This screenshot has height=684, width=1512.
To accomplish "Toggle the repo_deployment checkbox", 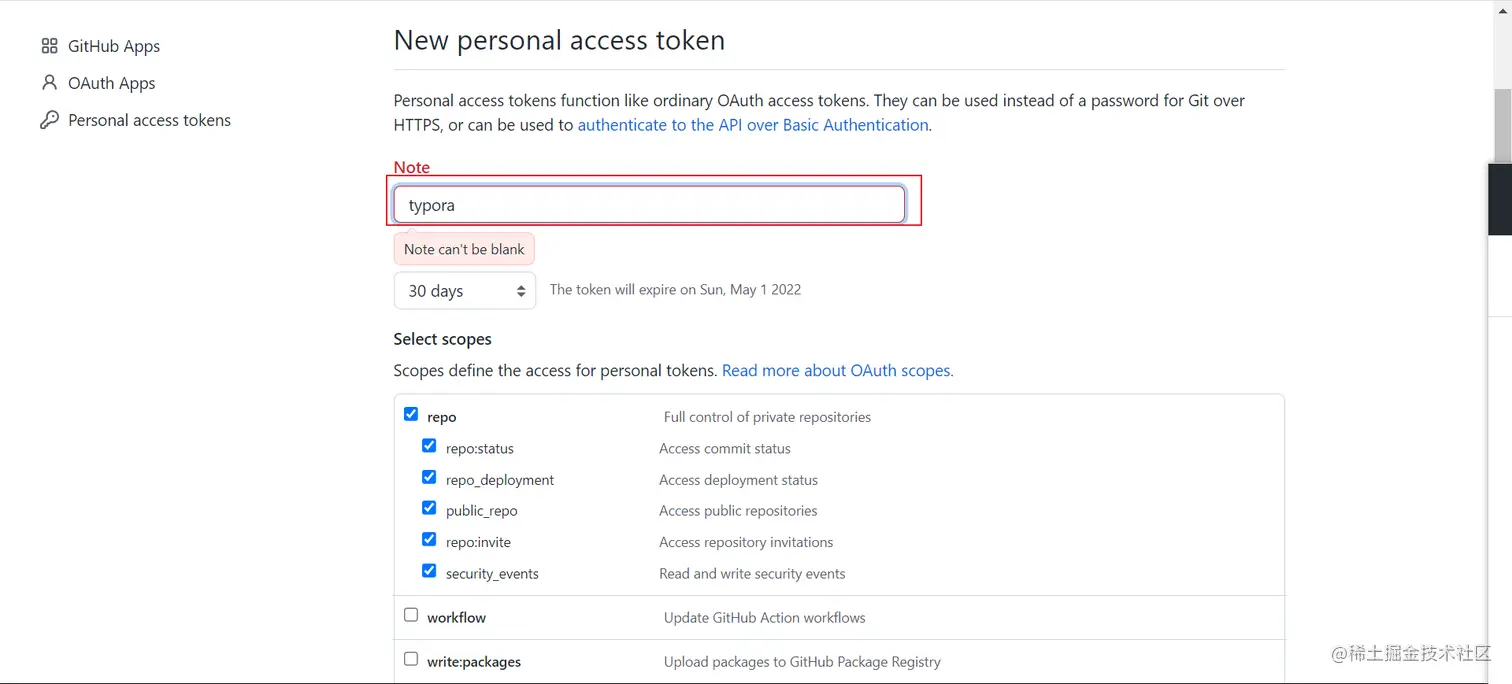I will point(429,477).
